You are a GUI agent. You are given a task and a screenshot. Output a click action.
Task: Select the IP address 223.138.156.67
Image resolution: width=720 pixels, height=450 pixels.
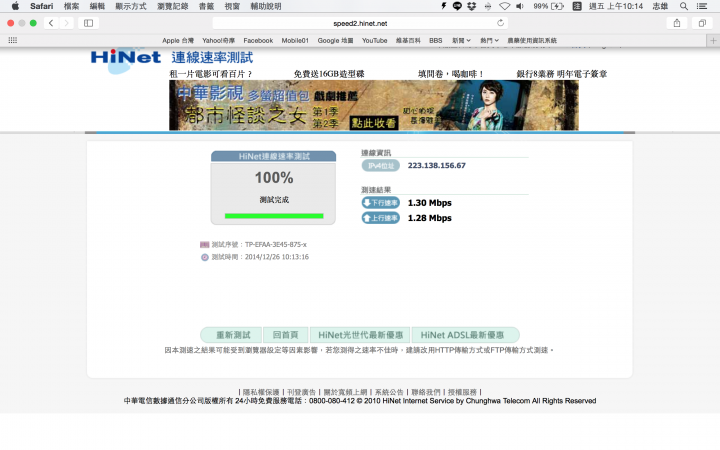click(x=436, y=165)
